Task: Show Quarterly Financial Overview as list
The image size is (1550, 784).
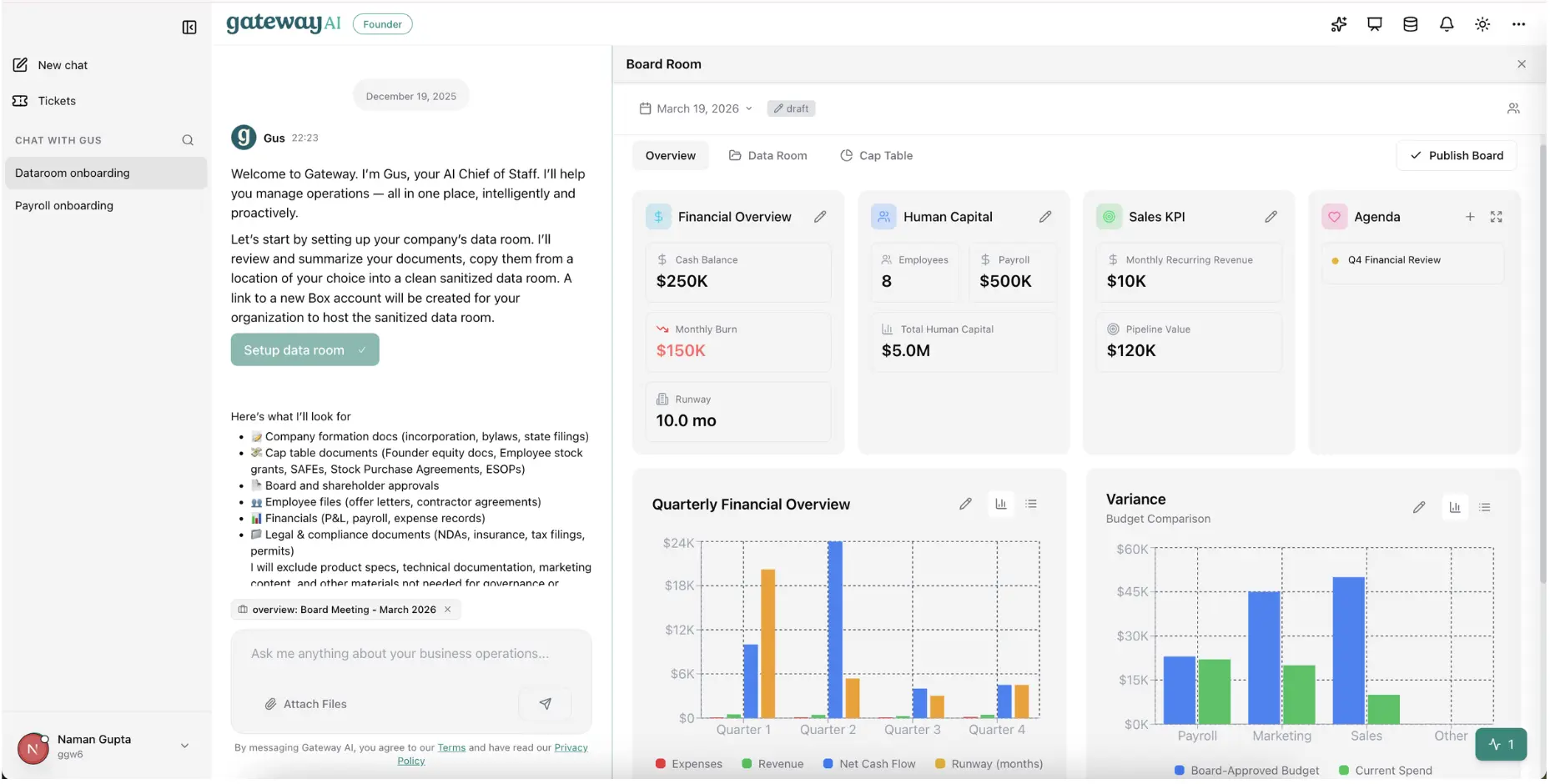Action: point(1031,505)
